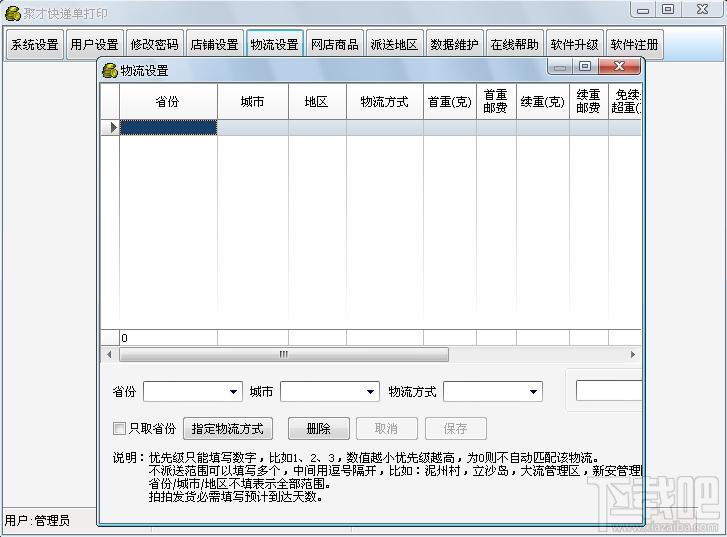Click the horizontal scrollbar thumb of the grid
The width and height of the screenshot is (727, 537).
284,354
